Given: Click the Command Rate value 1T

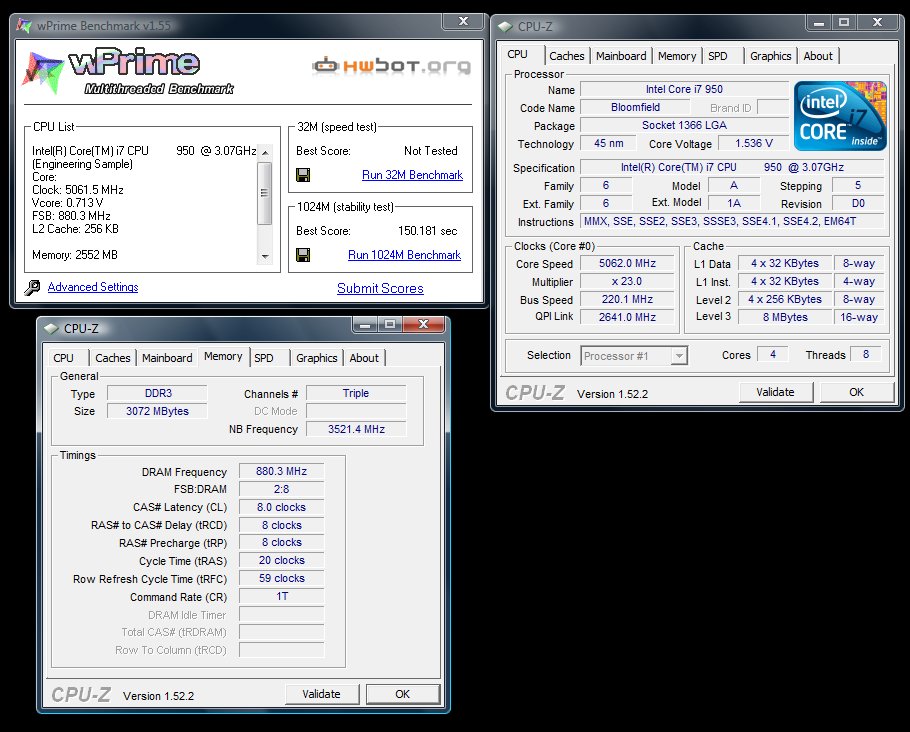Looking at the screenshot, I should 281,596.
